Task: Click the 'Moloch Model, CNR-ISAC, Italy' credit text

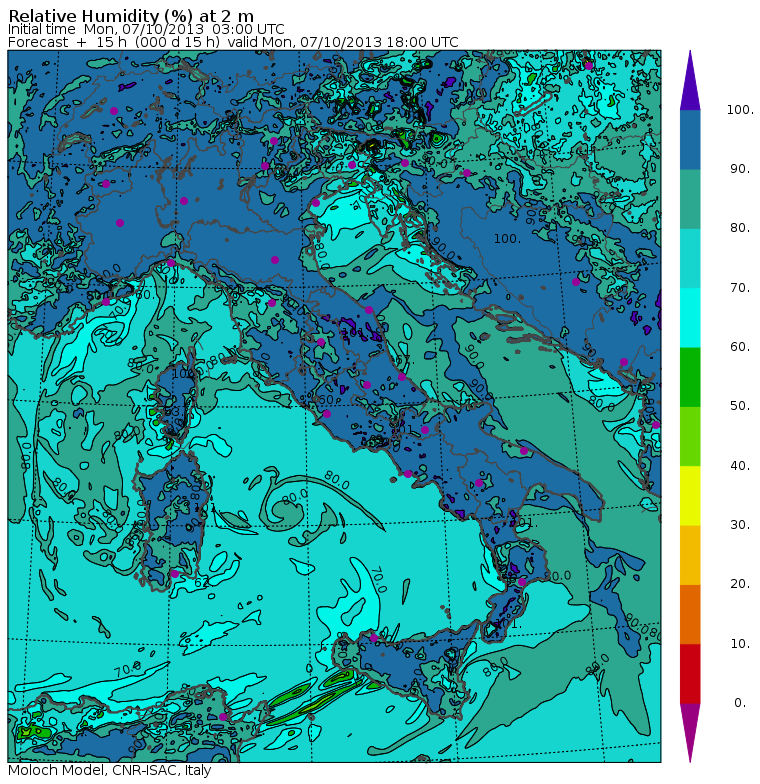Action: (x=110, y=770)
